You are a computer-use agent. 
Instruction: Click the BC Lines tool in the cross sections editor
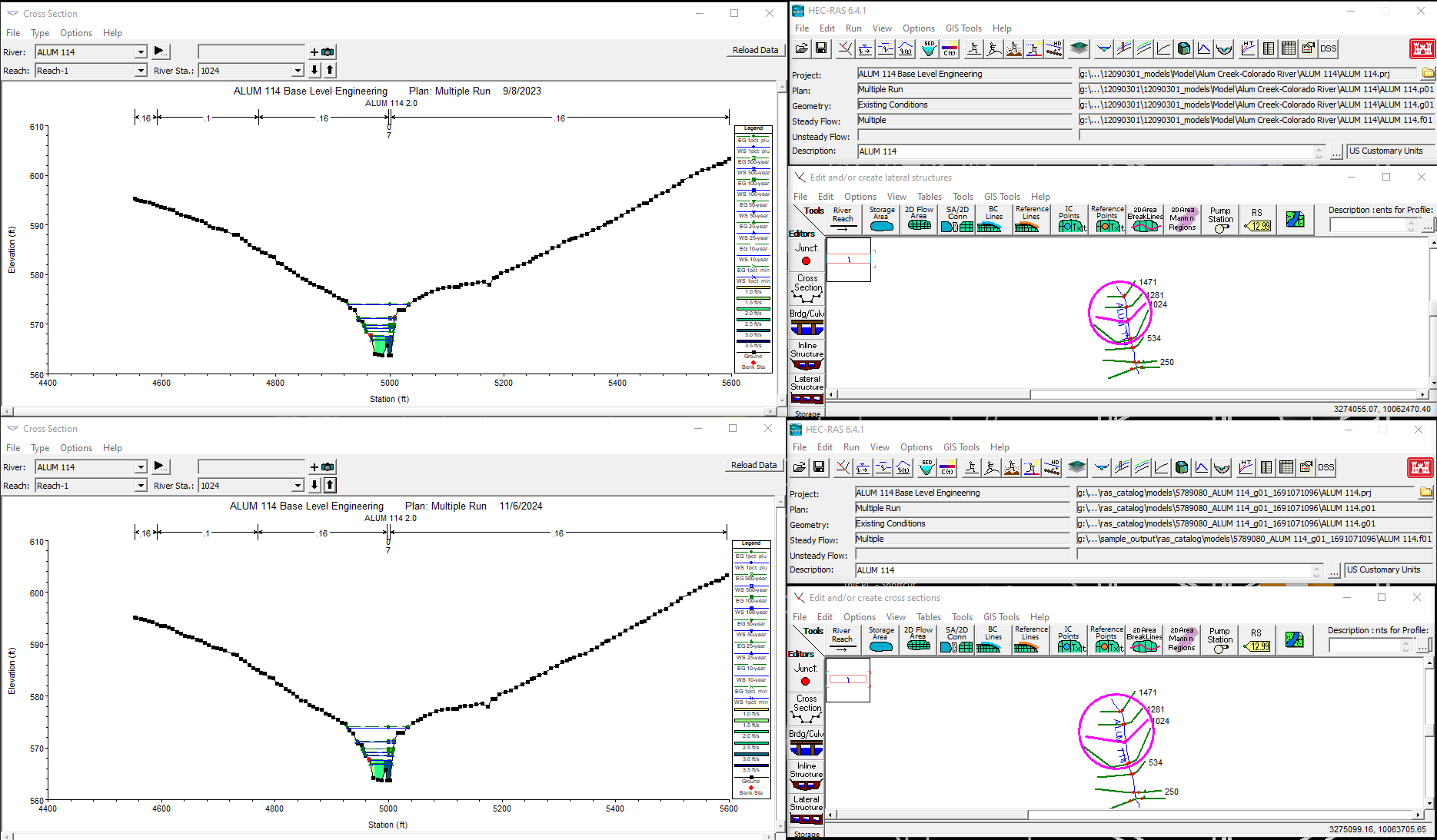click(993, 639)
